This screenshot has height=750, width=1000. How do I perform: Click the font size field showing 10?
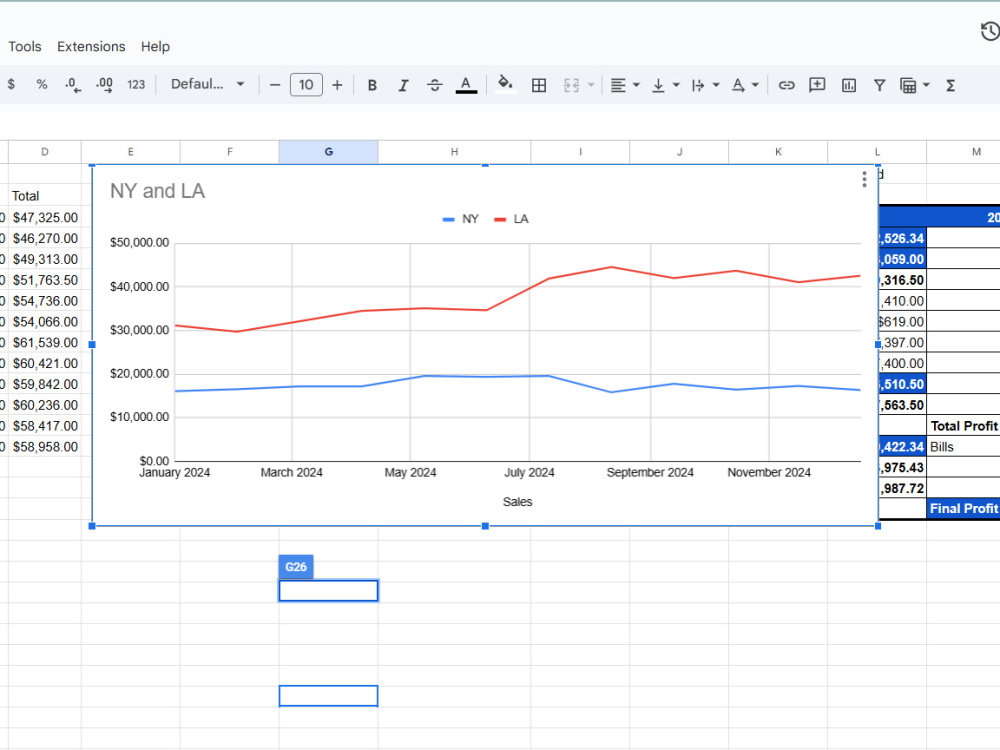point(306,85)
